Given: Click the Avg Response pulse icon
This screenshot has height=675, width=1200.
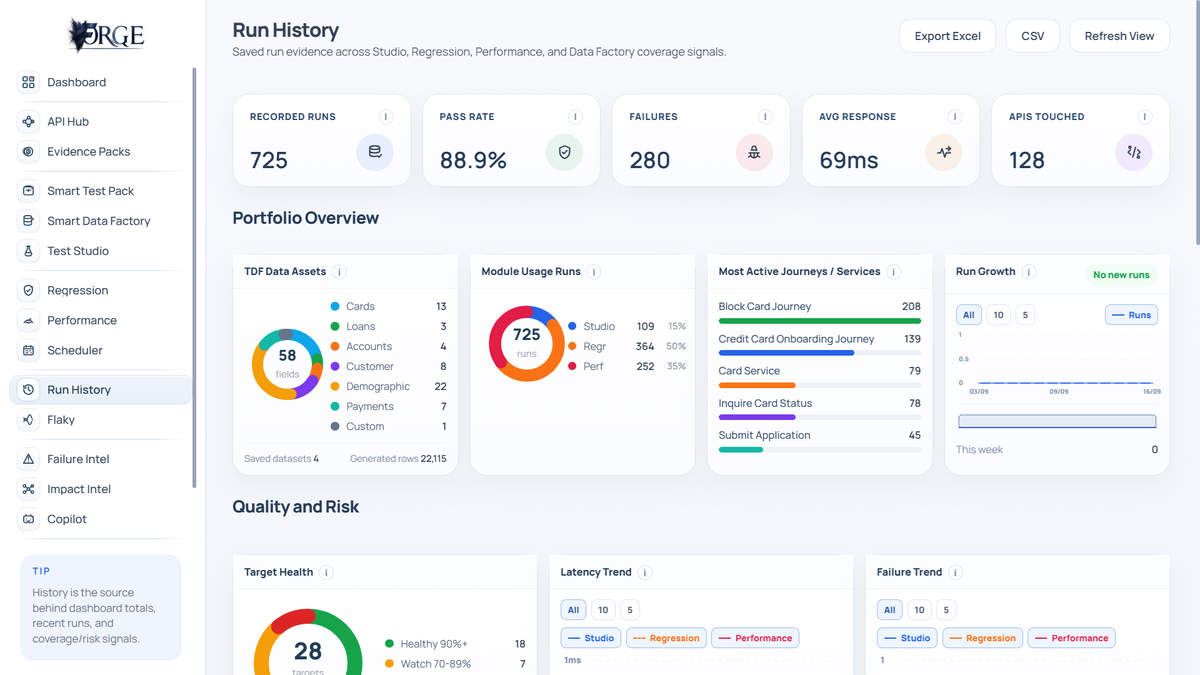Looking at the screenshot, I should tap(944, 152).
